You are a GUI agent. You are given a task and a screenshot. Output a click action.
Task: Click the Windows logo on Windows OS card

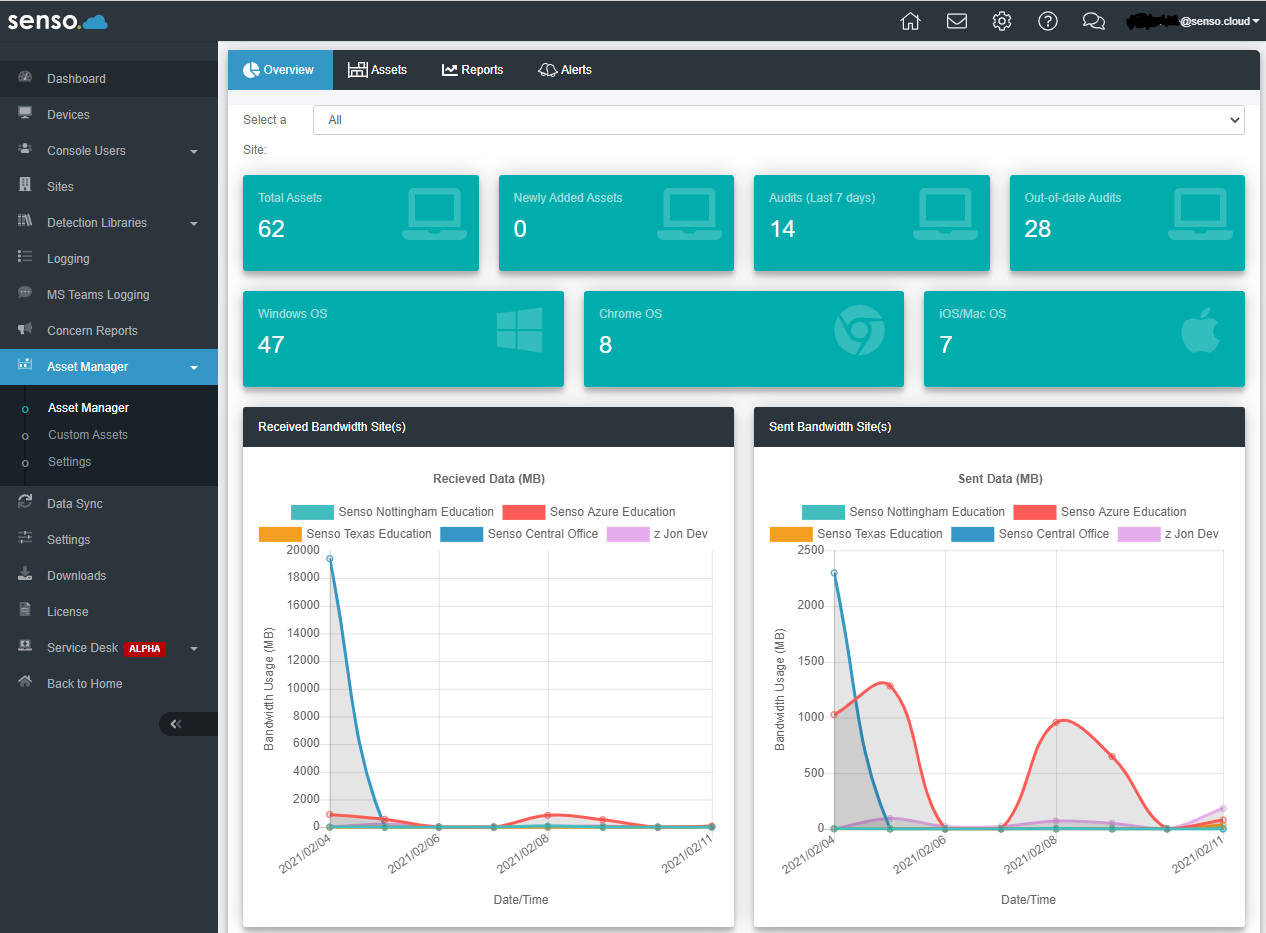pos(520,330)
